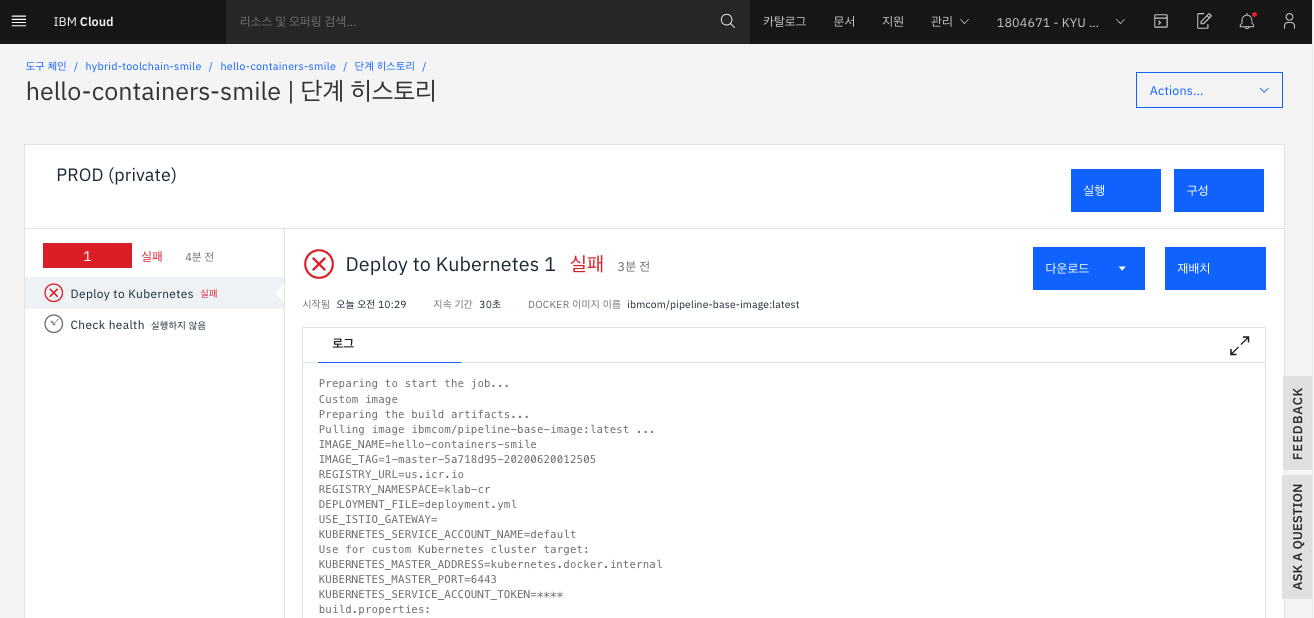Expand the 다운로드 button arrow
This screenshot has height=618, width=1314.
(x=1122, y=268)
